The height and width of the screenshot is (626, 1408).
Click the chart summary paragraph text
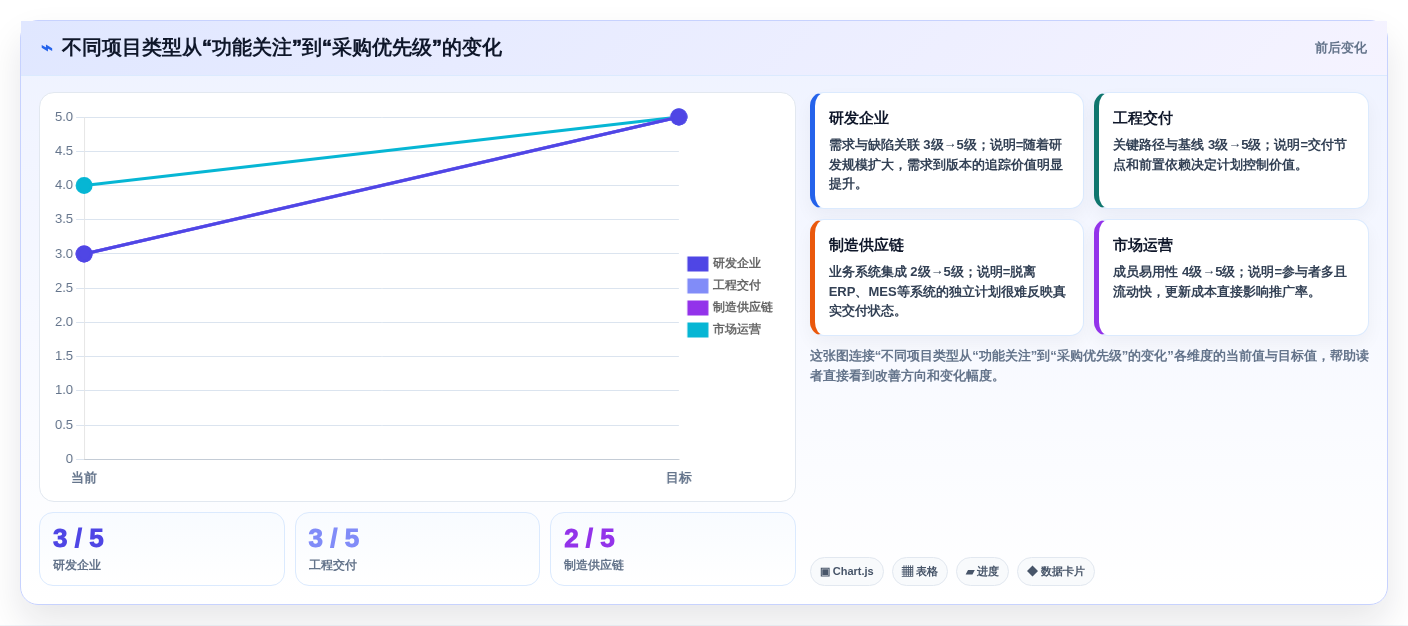point(1089,366)
